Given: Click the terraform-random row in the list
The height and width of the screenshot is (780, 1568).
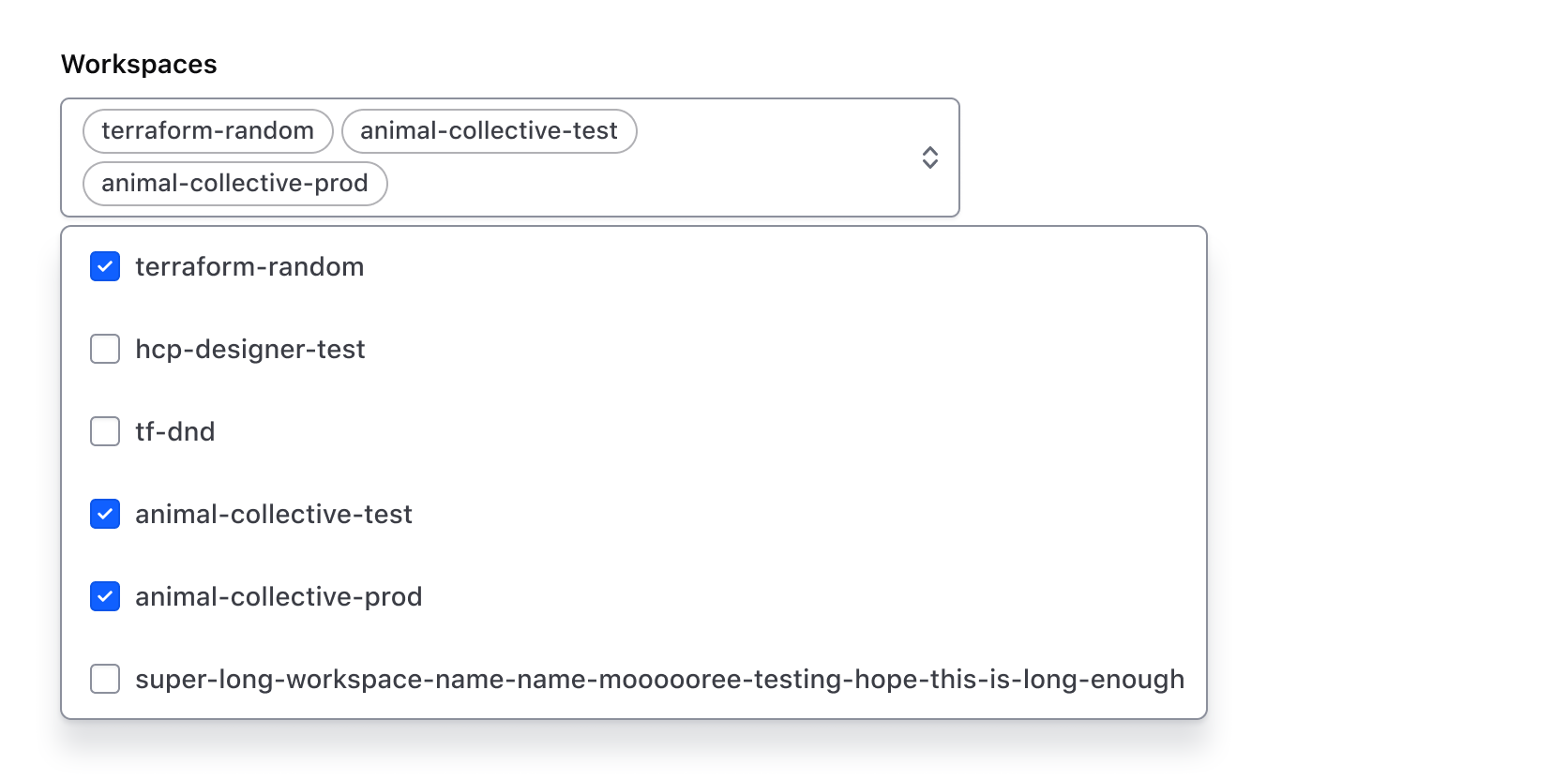Looking at the screenshot, I should (249, 266).
